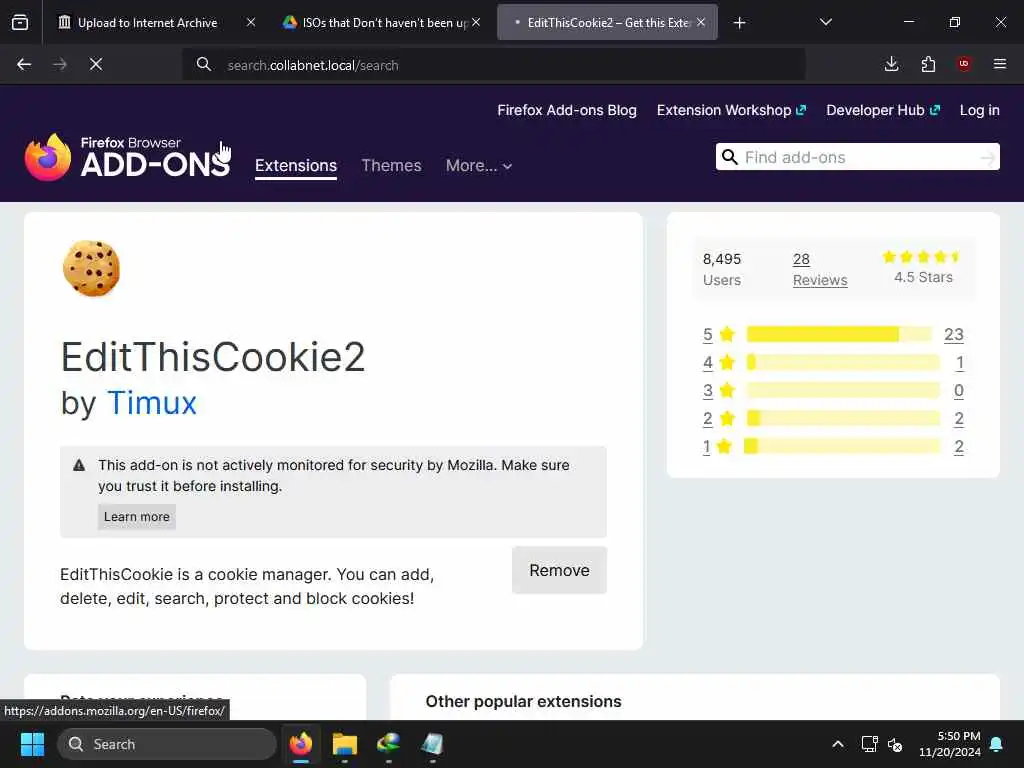Click the five-star rating bar
The width and height of the screenshot is (1024, 768).
point(839,334)
